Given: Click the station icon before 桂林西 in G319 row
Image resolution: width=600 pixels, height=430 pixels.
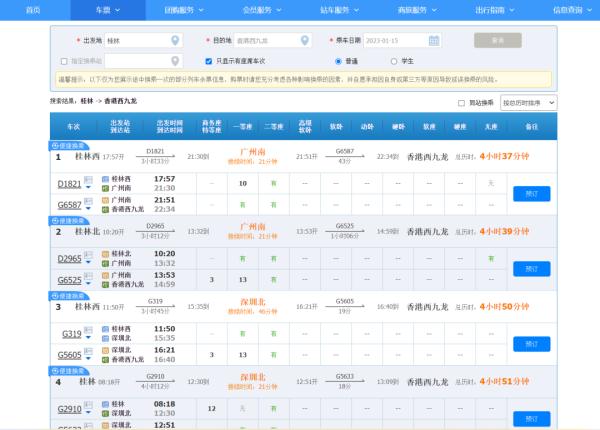Looking at the screenshot, I should [x=105, y=329].
